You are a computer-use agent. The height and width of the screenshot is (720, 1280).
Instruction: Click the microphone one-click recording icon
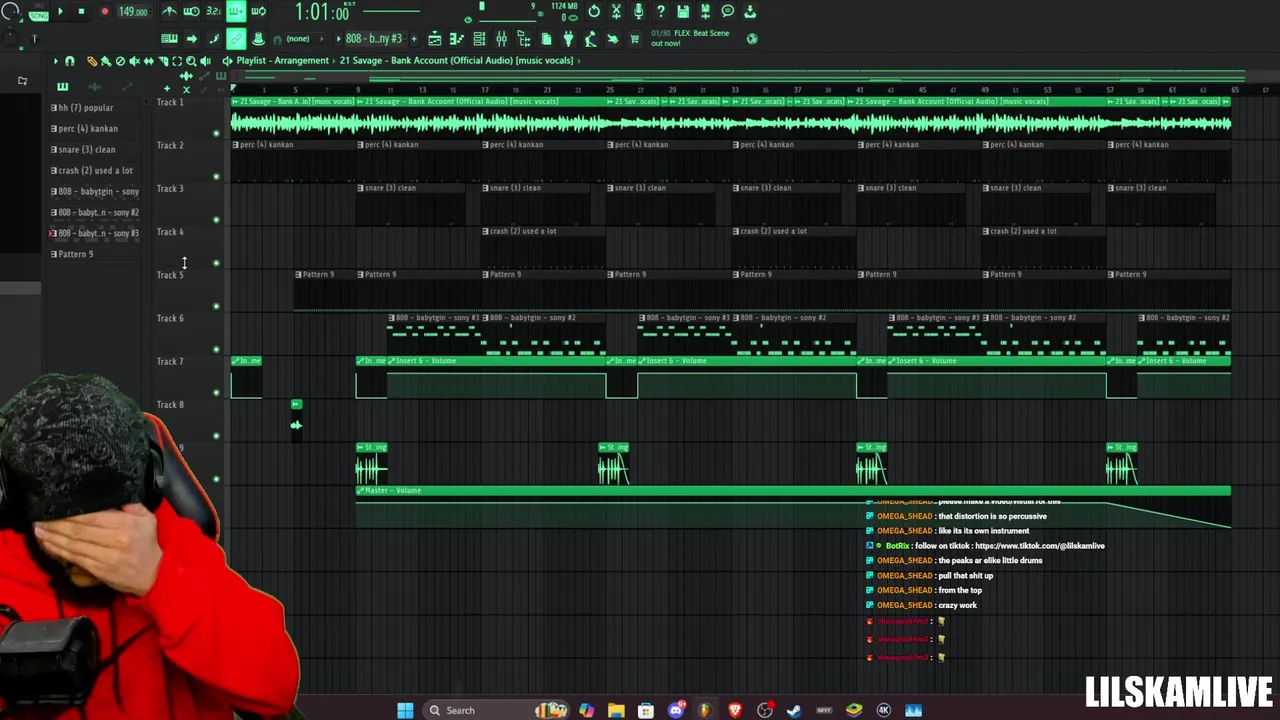[x=639, y=12]
